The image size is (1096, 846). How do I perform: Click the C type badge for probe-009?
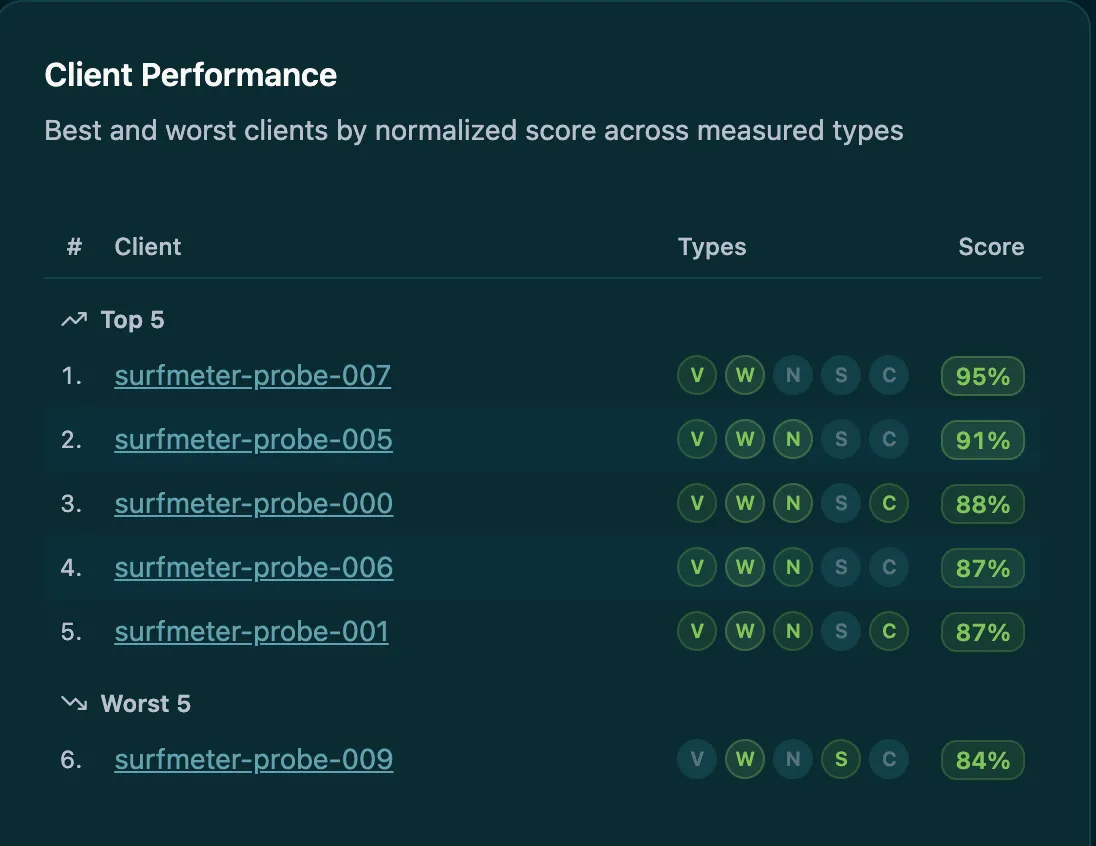tap(889, 759)
